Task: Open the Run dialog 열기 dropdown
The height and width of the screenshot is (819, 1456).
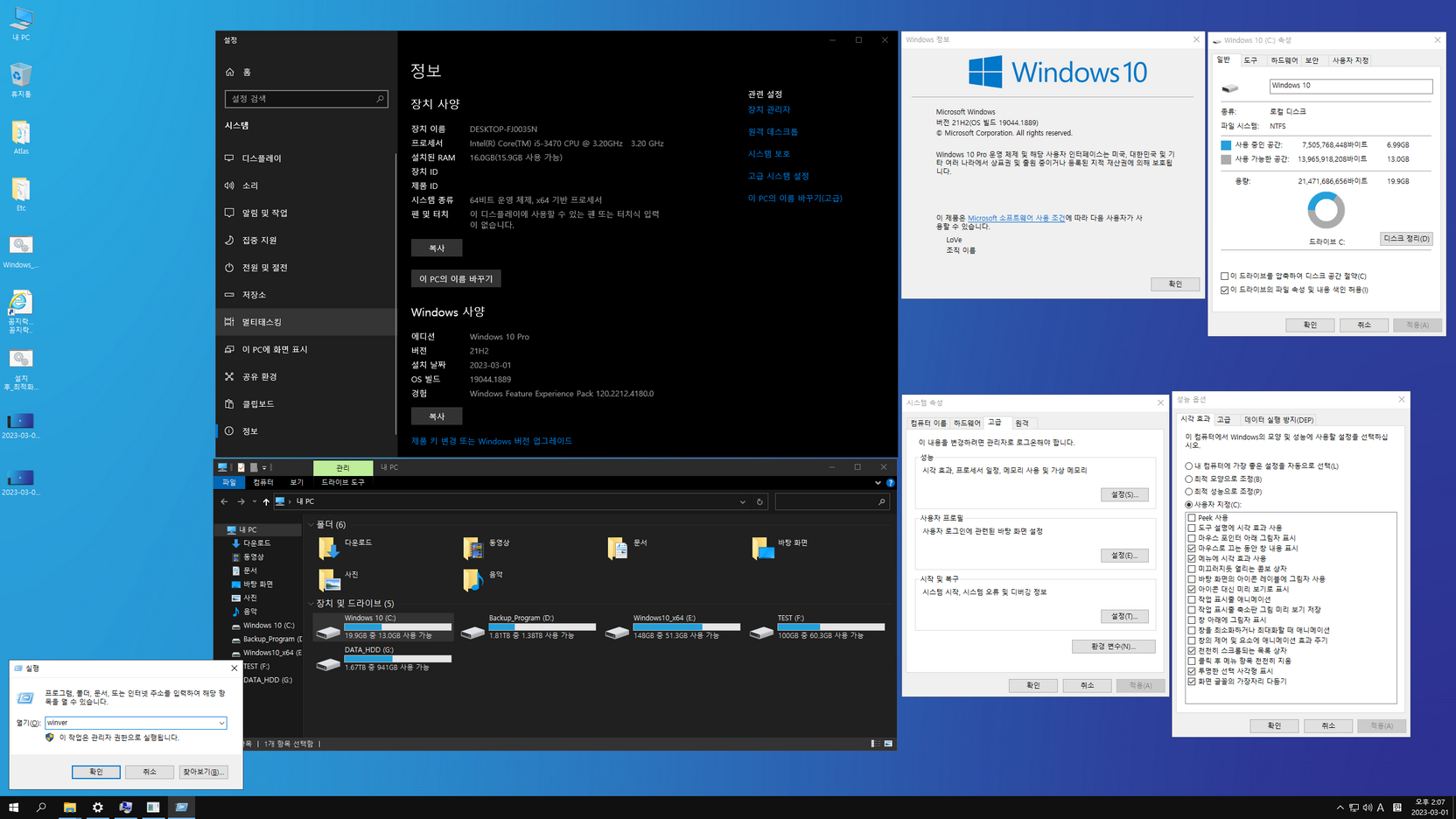Action: point(221,723)
